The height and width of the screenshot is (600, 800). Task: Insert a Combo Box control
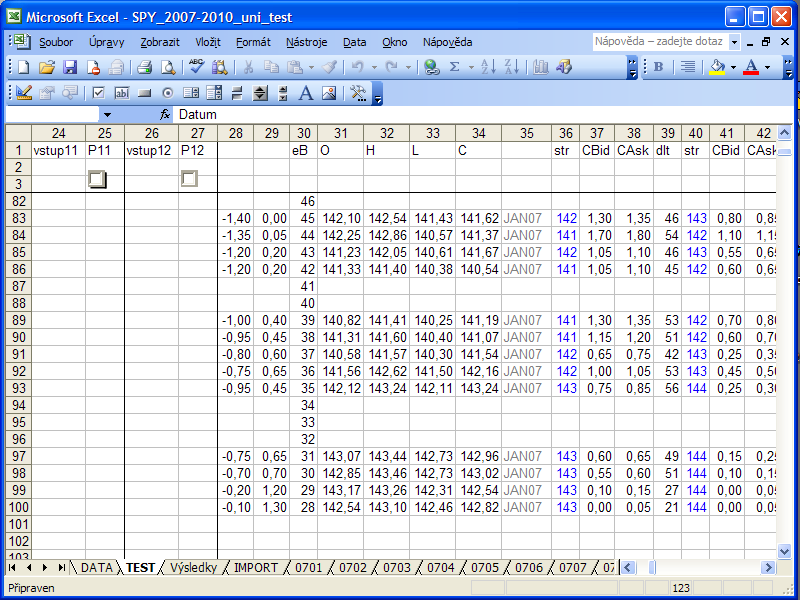tap(214, 93)
